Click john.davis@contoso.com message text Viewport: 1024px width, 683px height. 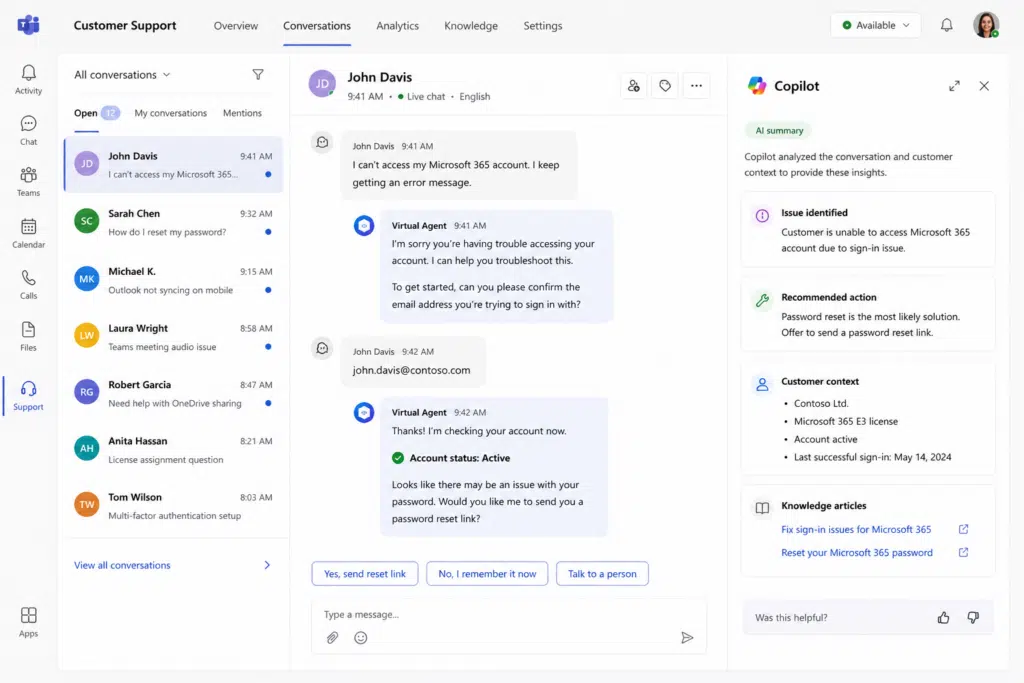point(411,370)
